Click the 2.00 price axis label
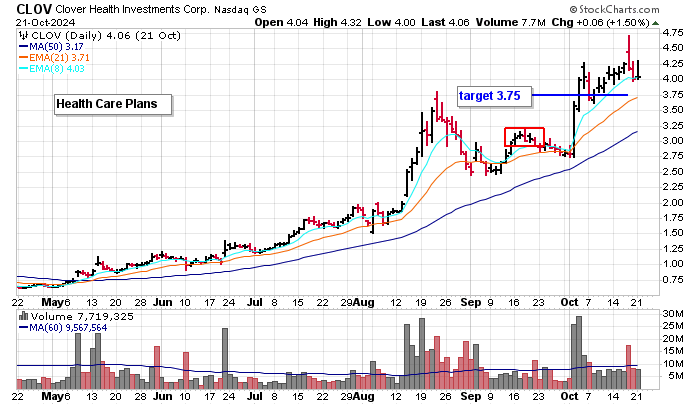Viewport: 700px width, 405px height. [x=673, y=202]
